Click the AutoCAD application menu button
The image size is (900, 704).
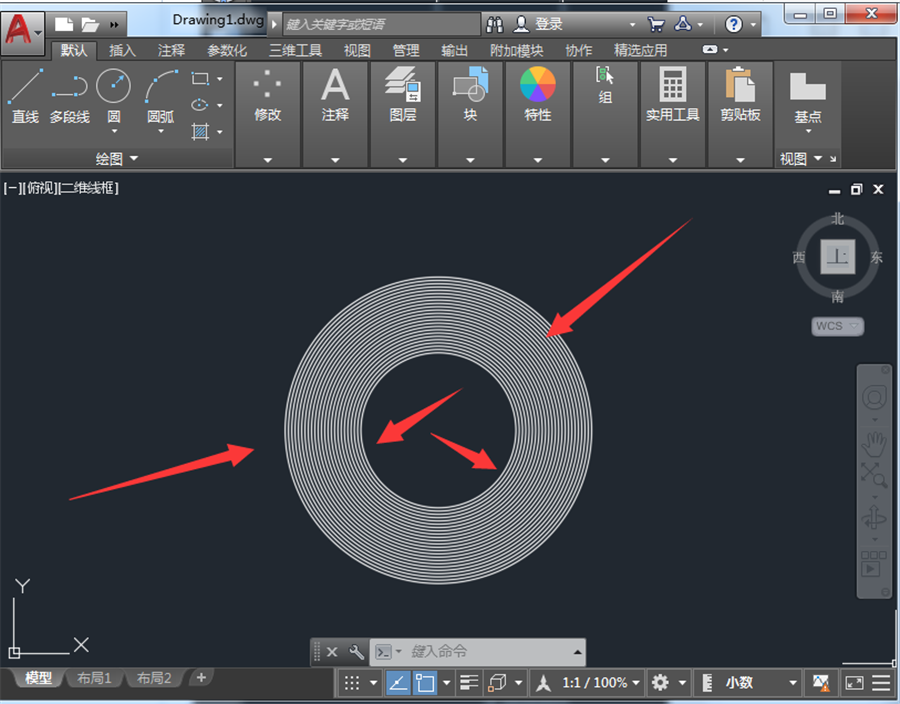click(21, 32)
